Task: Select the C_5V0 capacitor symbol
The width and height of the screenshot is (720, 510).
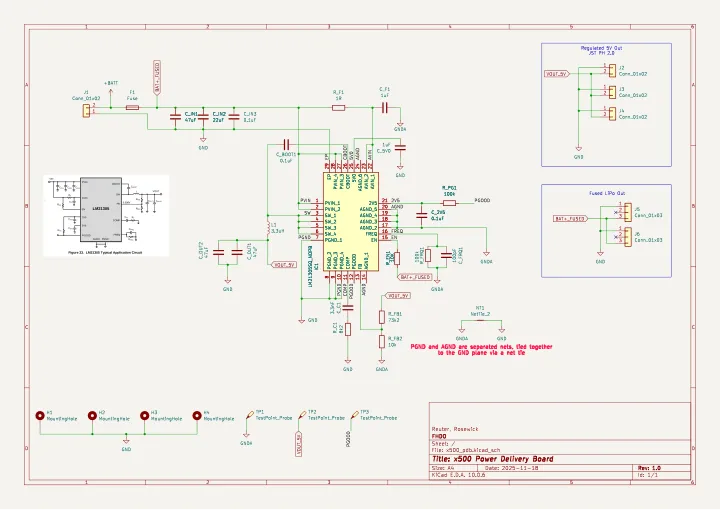Action: (400, 148)
